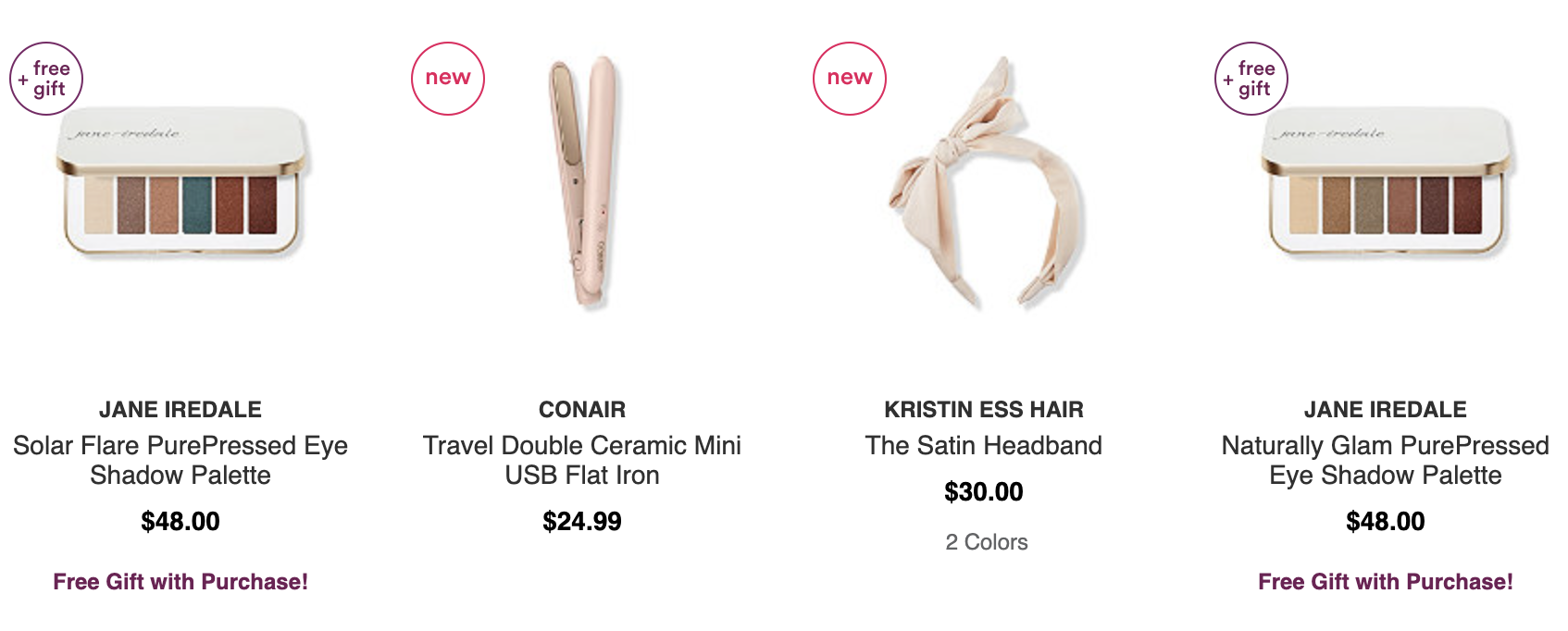Click Free Gift with Purchase under Solar Flare
This screenshot has height=631, width=1568.
(x=180, y=582)
